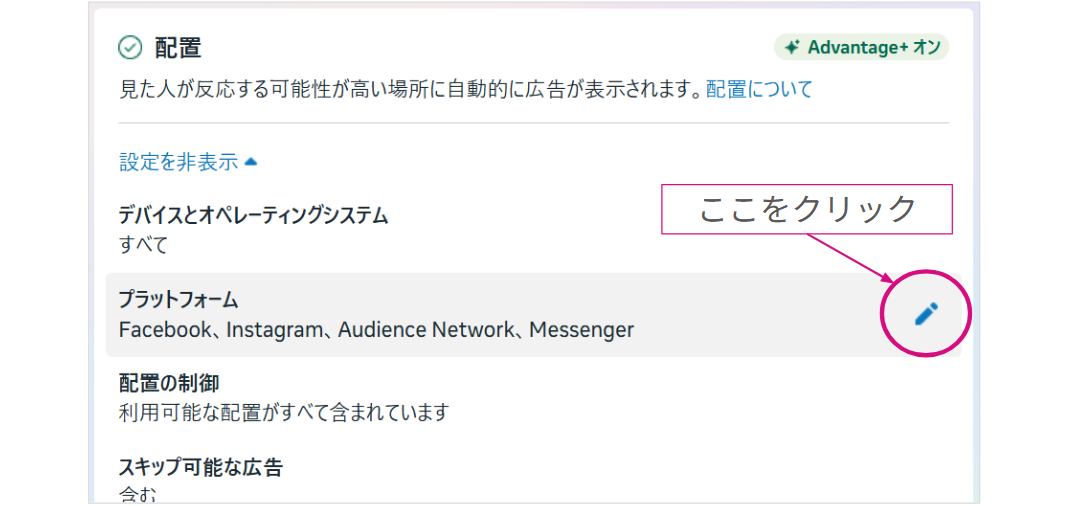
Task: Click the 配置 section title
Action: [x=178, y=47]
